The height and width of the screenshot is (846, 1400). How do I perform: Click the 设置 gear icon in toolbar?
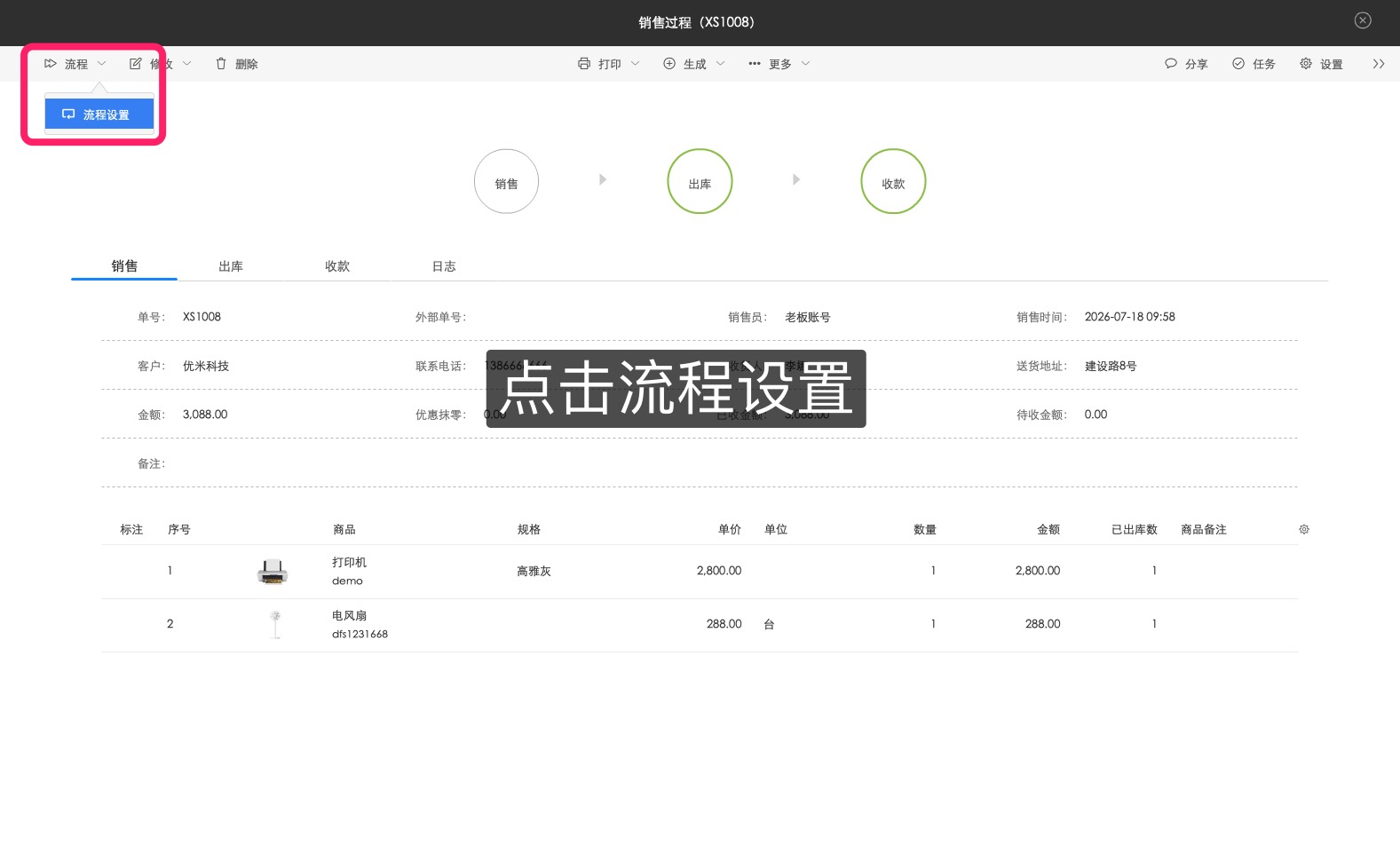[1306, 64]
